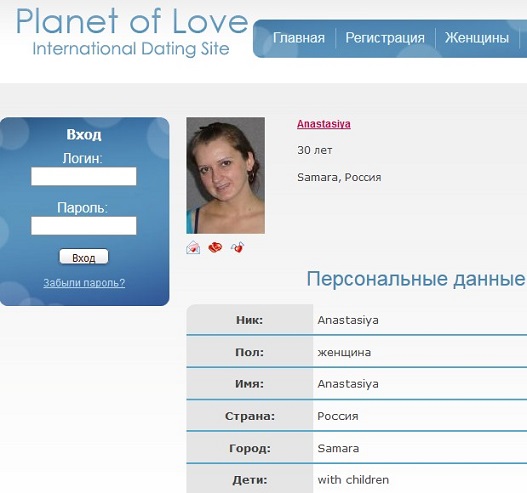Select the Samara value in Город row
The height and width of the screenshot is (493, 527).
[338, 448]
